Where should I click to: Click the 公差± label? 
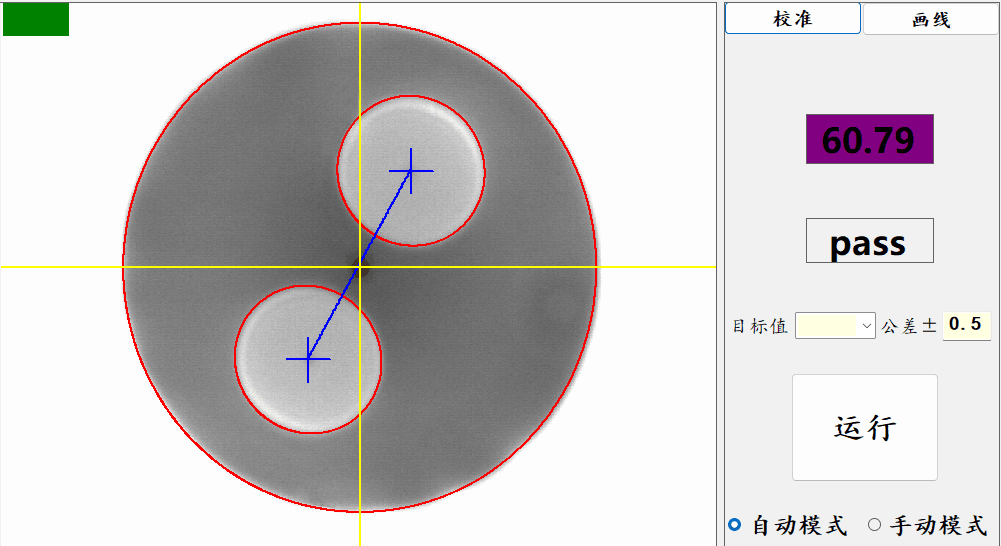(909, 326)
